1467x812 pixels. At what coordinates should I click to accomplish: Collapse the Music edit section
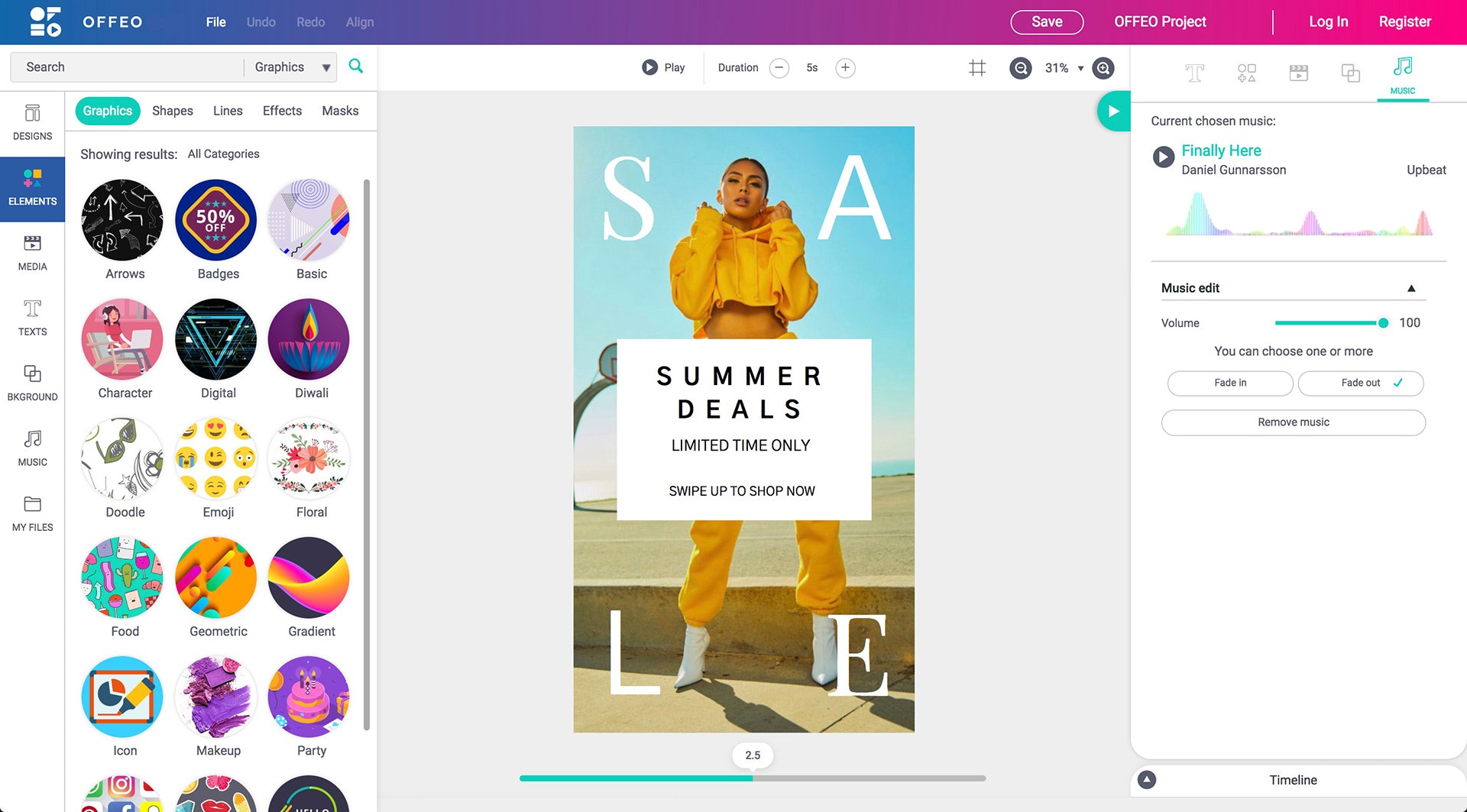(1411, 288)
